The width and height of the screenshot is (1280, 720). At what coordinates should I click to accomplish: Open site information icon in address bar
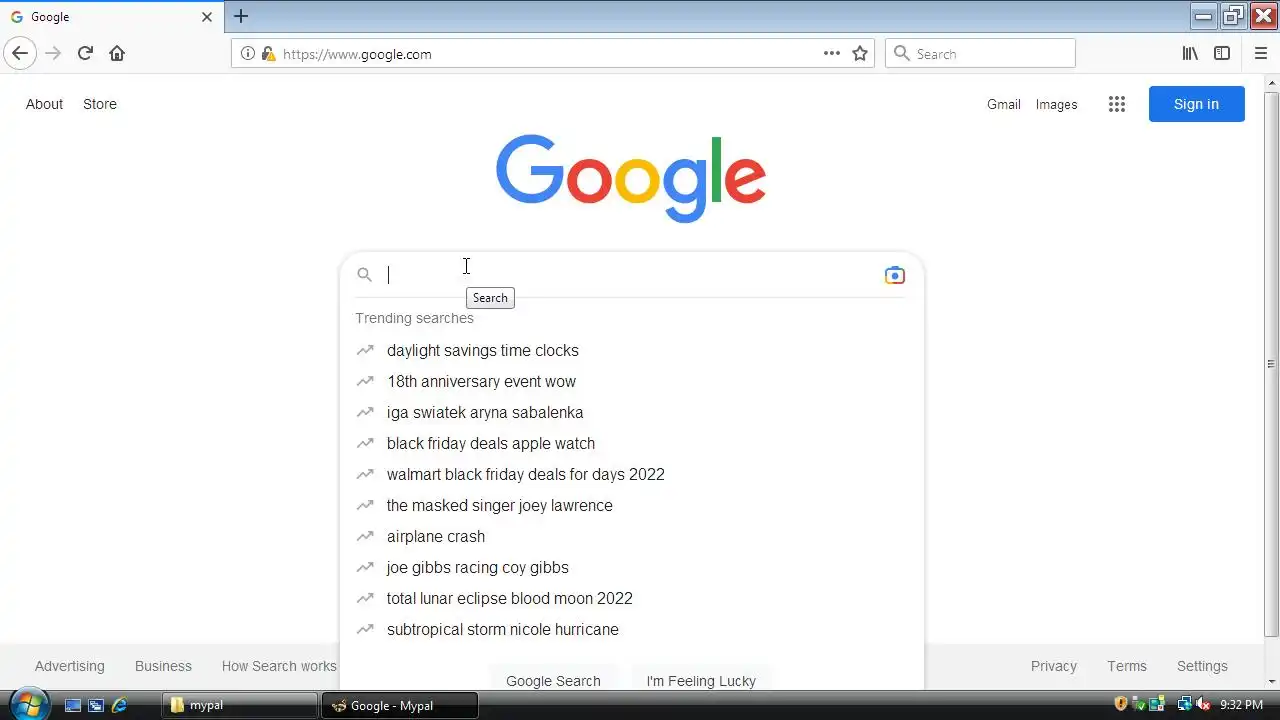pos(248,54)
